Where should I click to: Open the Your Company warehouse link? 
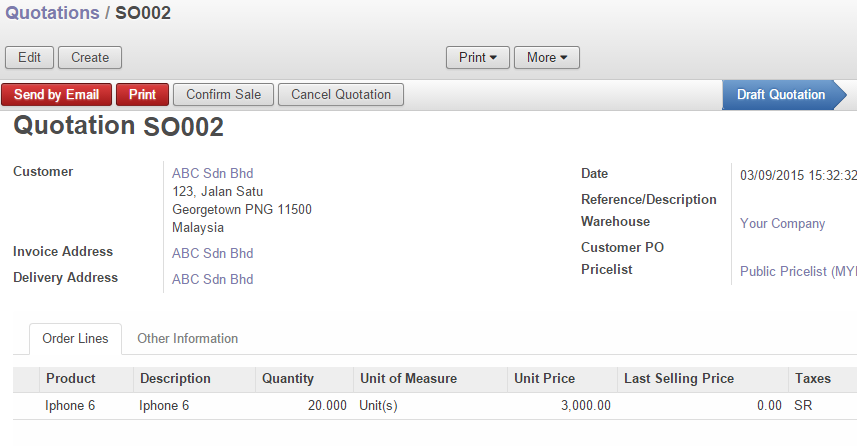tap(782, 224)
